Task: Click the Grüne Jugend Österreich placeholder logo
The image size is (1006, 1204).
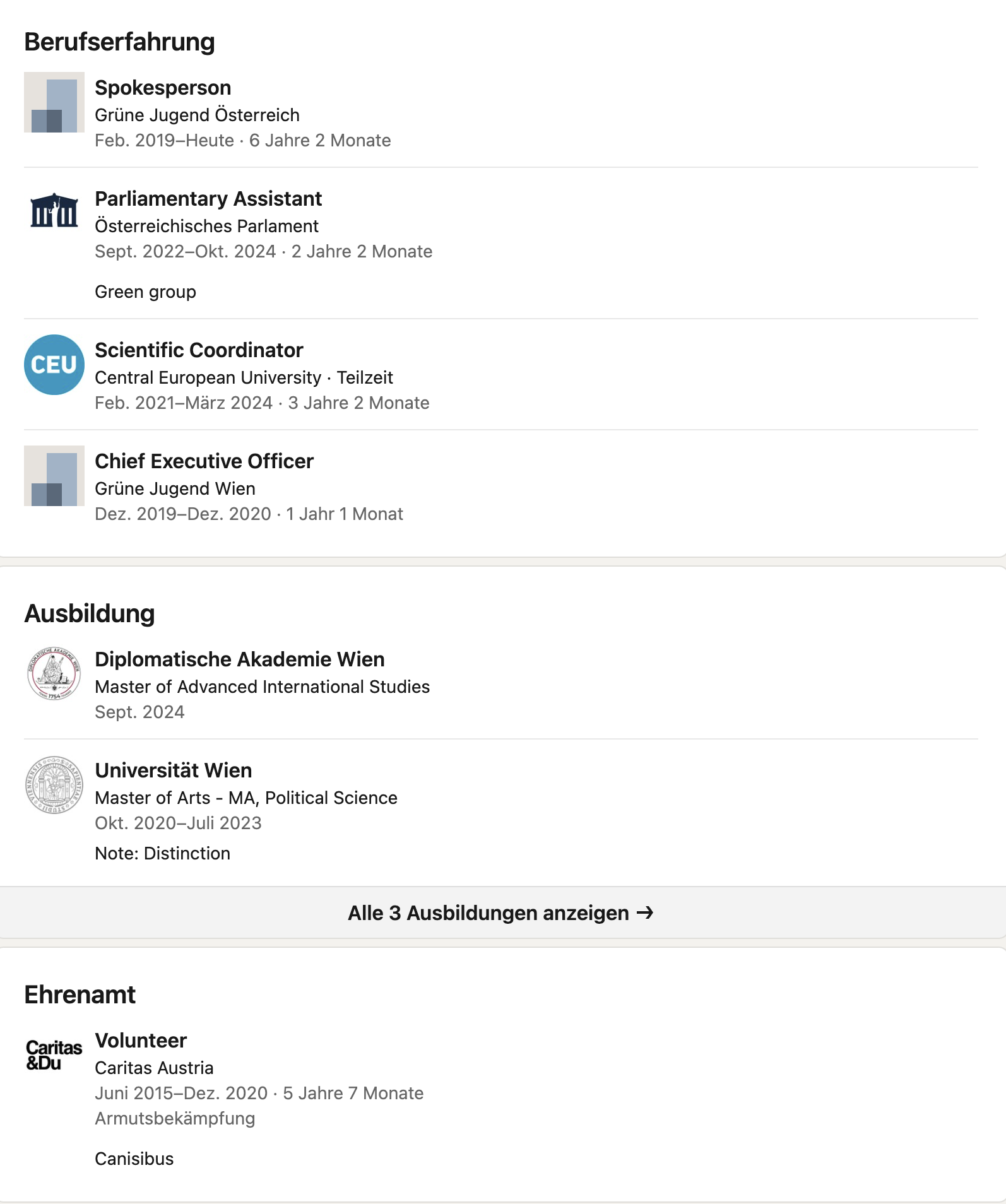Action: (x=54, y=102)
